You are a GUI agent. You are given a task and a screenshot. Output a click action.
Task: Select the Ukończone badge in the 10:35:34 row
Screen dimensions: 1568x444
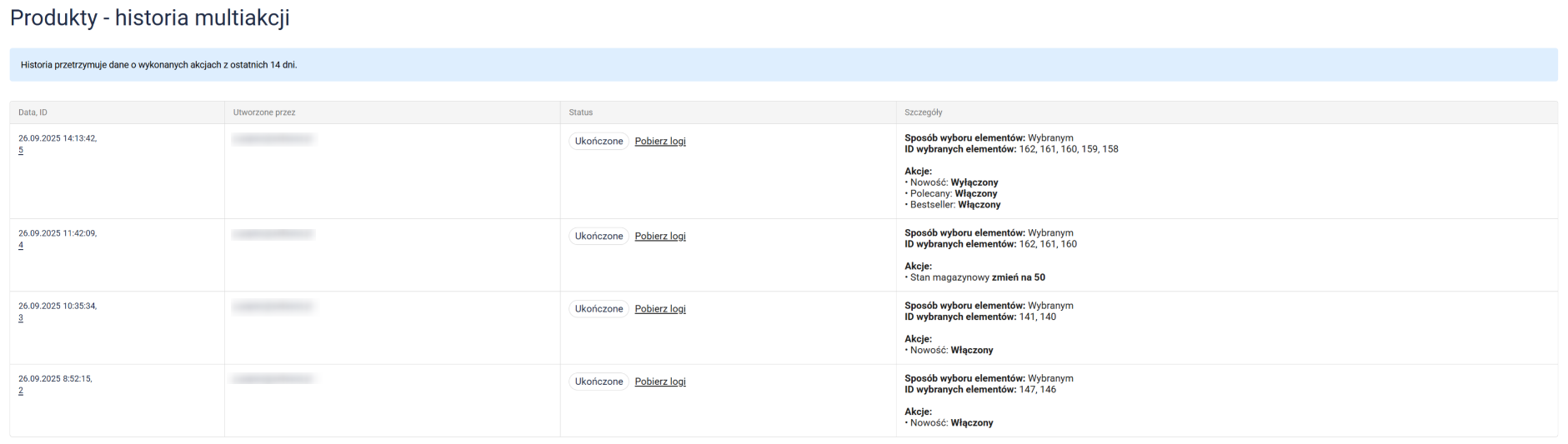(x=599, y=309)
